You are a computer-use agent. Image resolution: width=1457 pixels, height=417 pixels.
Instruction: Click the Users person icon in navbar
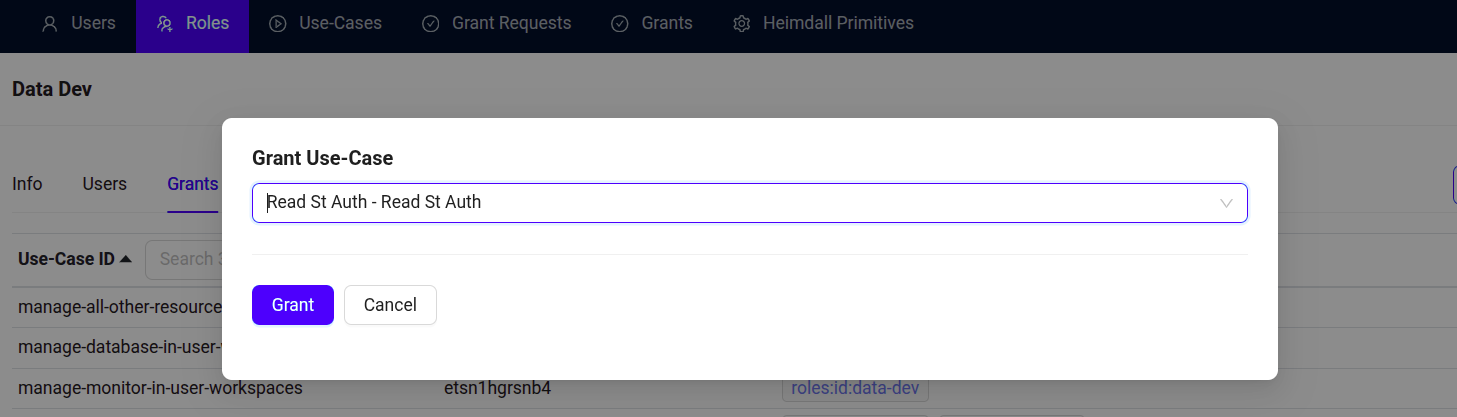[x=49, y=23]
